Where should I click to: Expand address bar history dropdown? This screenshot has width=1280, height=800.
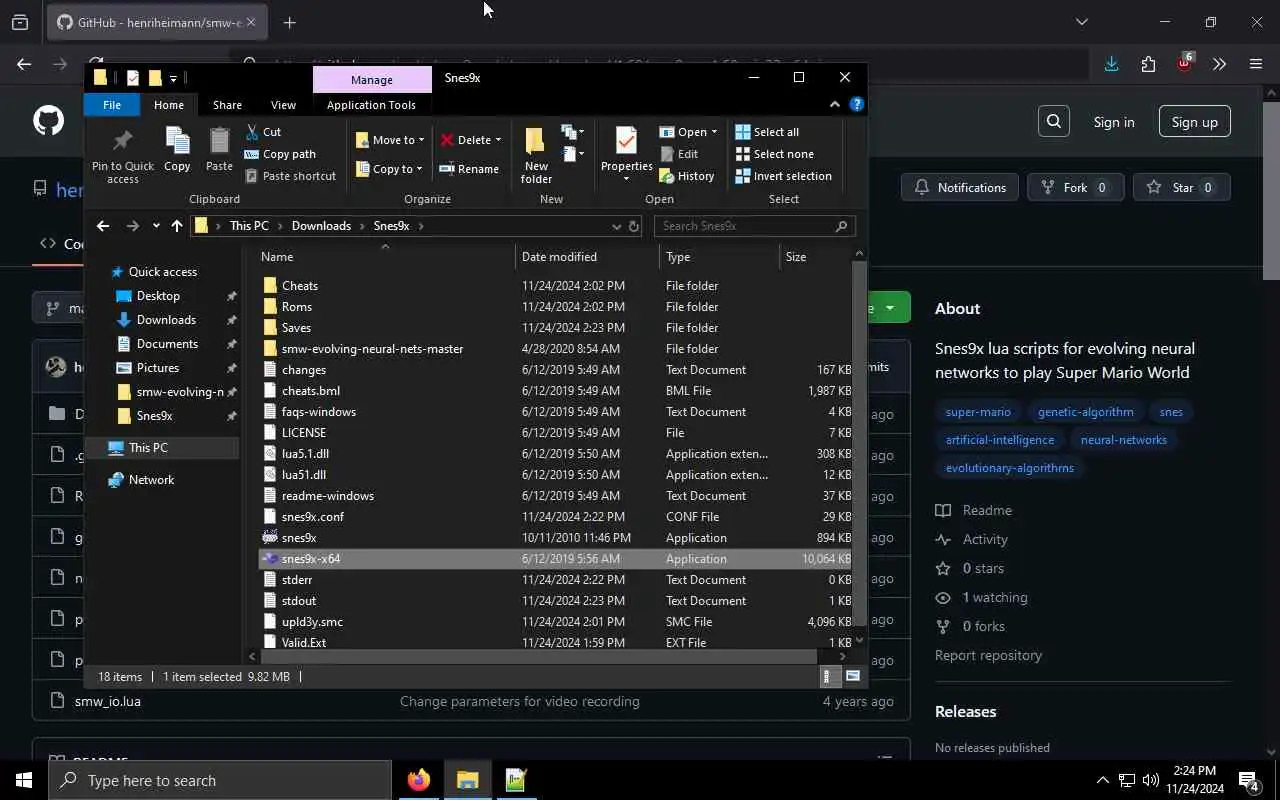point(616,226)
